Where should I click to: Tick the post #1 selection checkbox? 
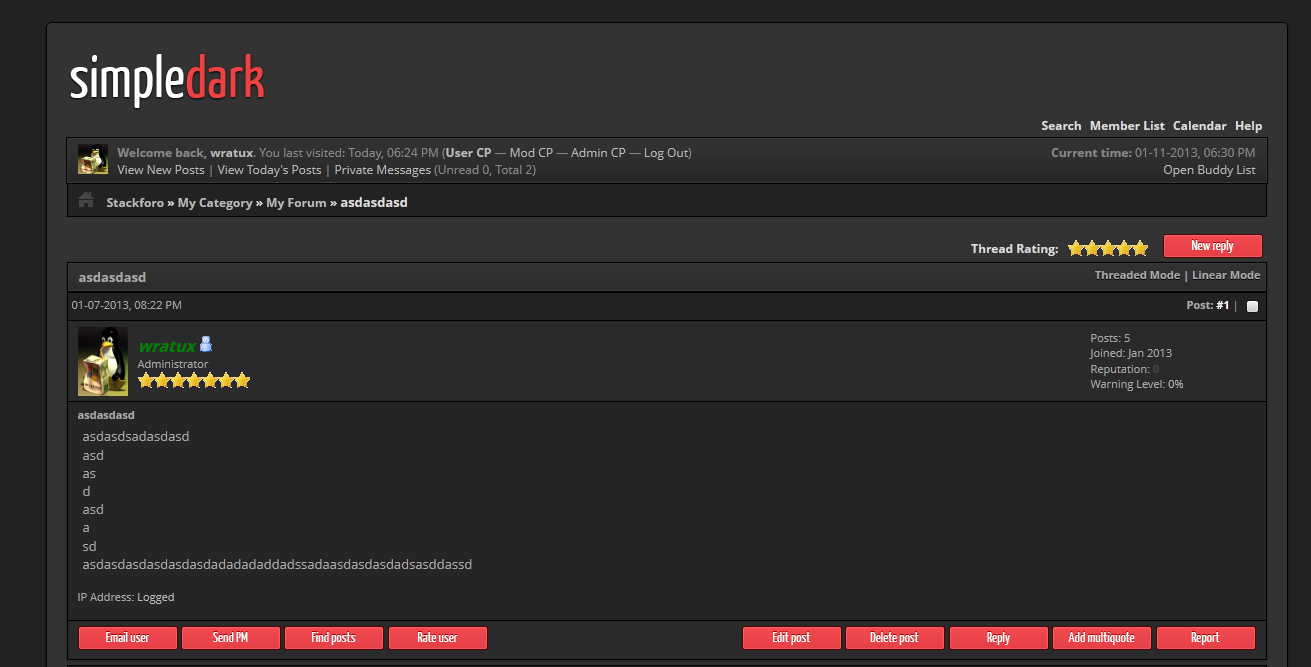pos(1252,306)
